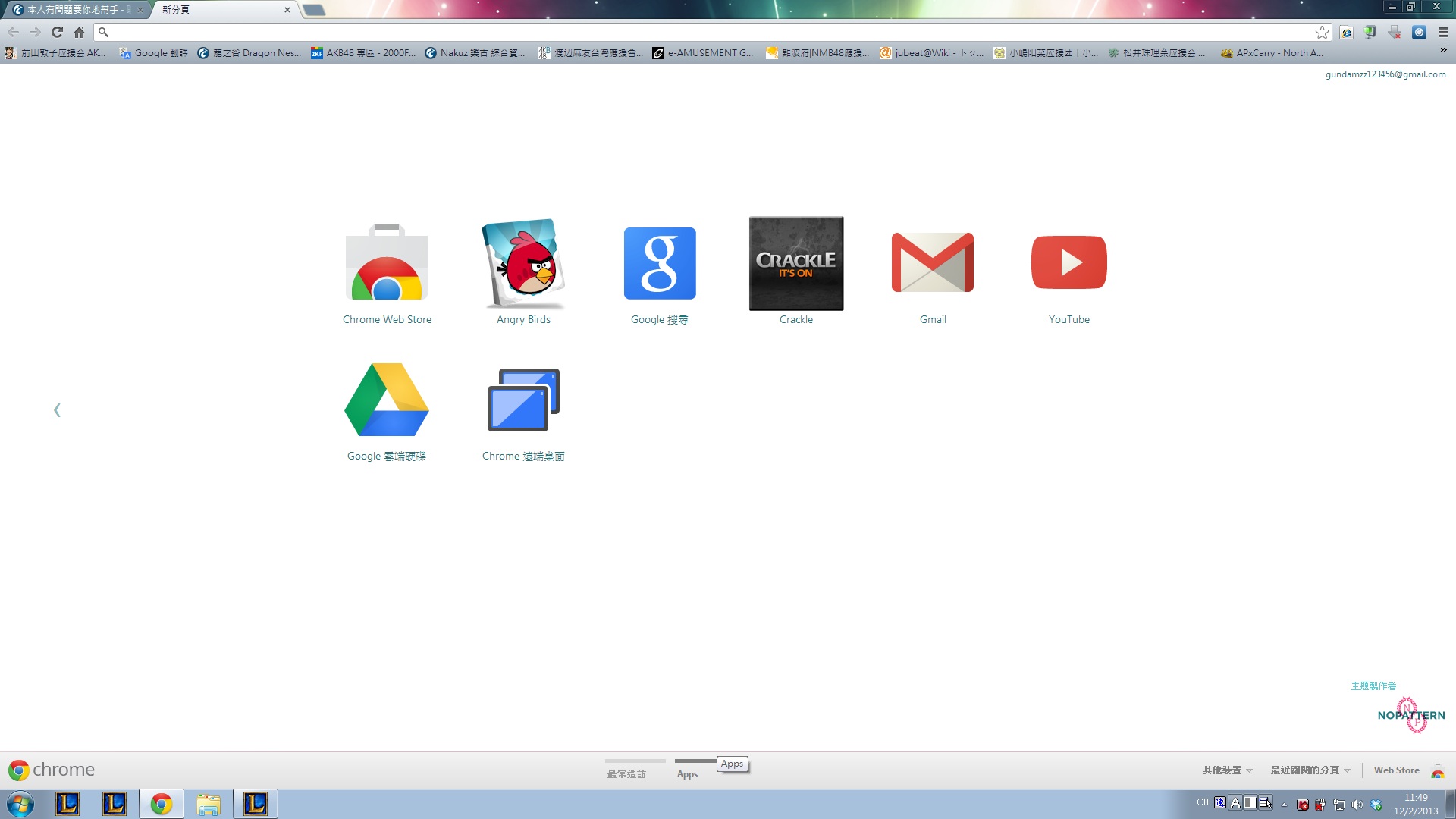This screenshot has height=819, width=1456.
Task: Open a new tab with the new tab button
Action: point(313,10)
